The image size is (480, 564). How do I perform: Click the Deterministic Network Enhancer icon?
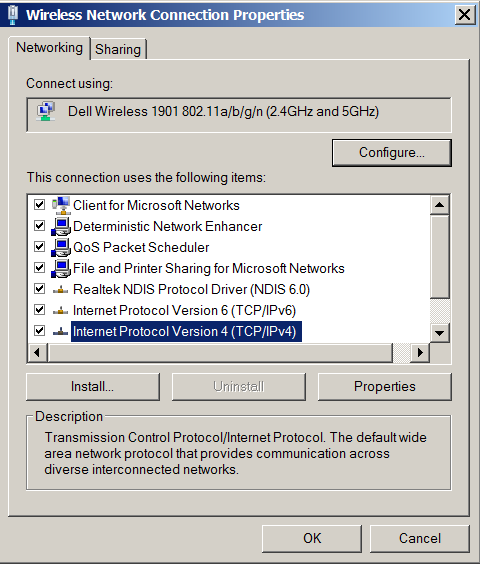click(x=60, y=227)
